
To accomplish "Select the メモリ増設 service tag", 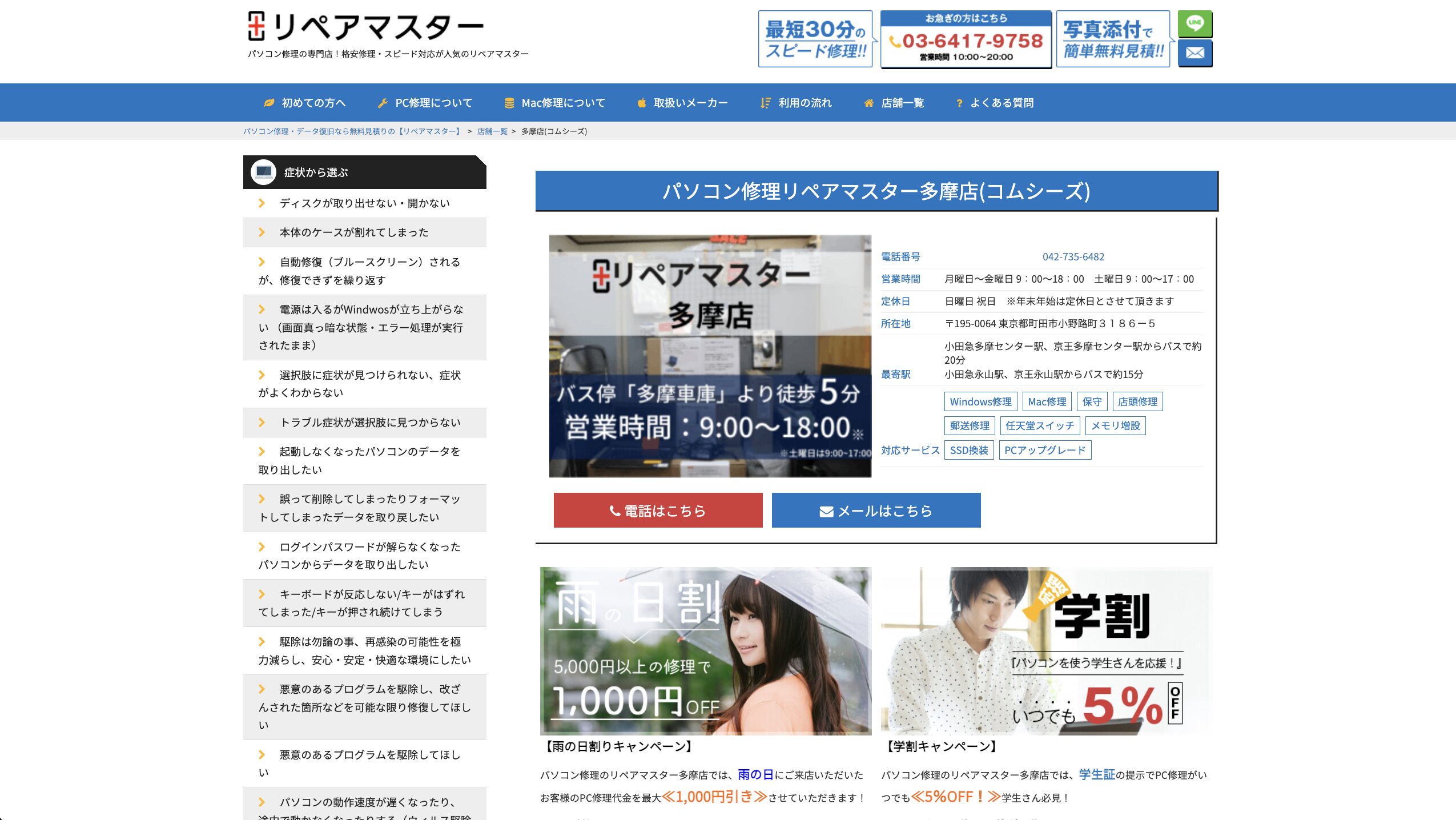I will click(x=1115, y=425).
